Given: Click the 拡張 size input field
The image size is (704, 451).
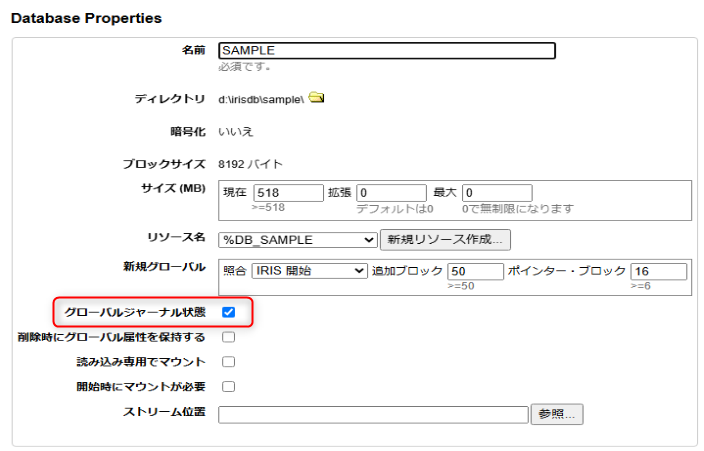Looking at the screenshot, I should [391, 193].
